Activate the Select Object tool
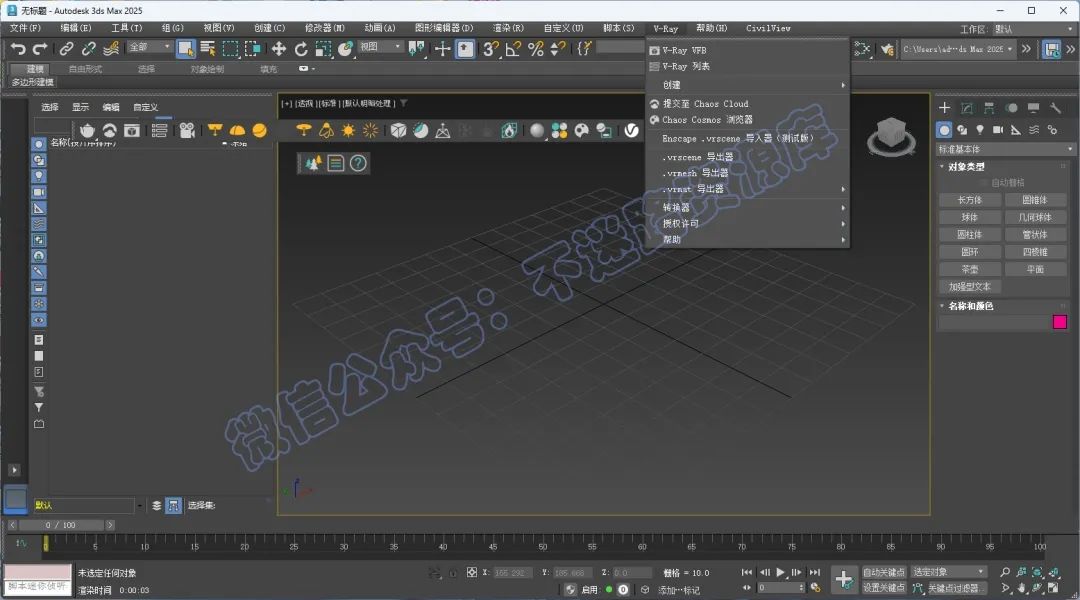 (186, 48)
